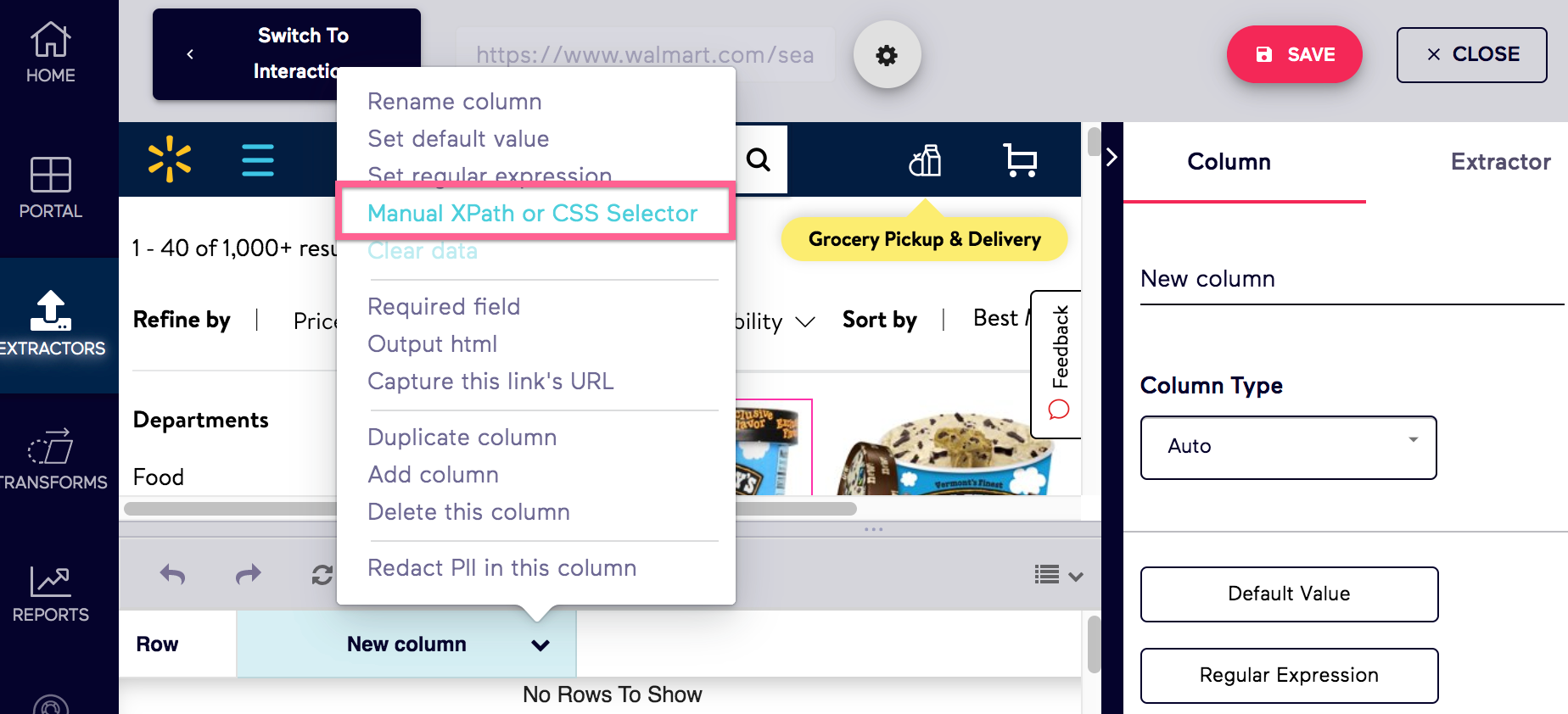Open the REPORTS section
1568x714 pixels.
click(x=51, y=594)
